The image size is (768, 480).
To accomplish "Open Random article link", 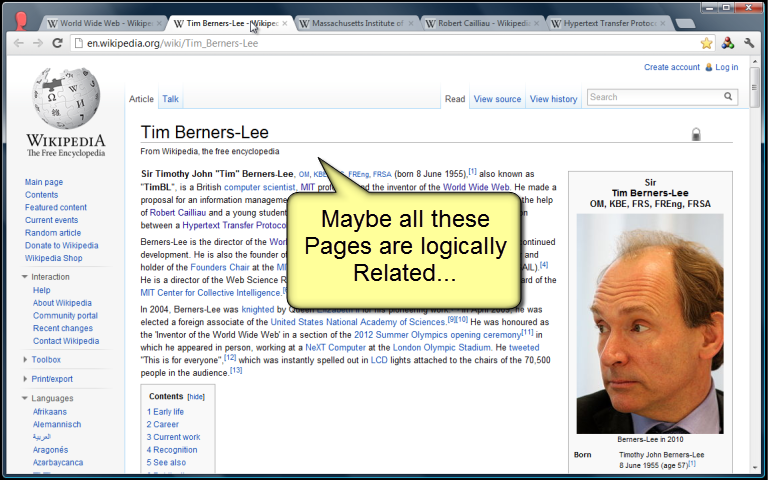I will pyautogui.click(x=53, y=233).
